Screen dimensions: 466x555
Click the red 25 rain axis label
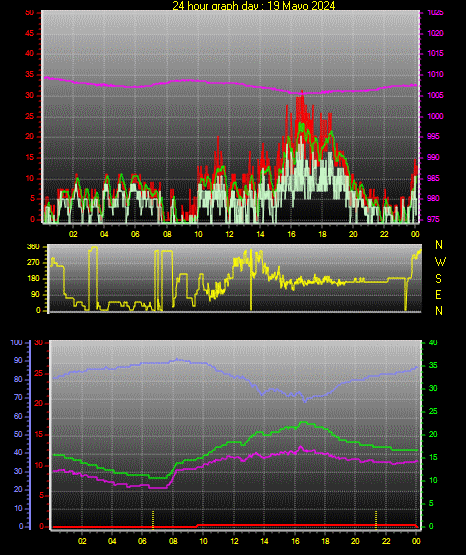pyautogui.click(x=39, y=373)
